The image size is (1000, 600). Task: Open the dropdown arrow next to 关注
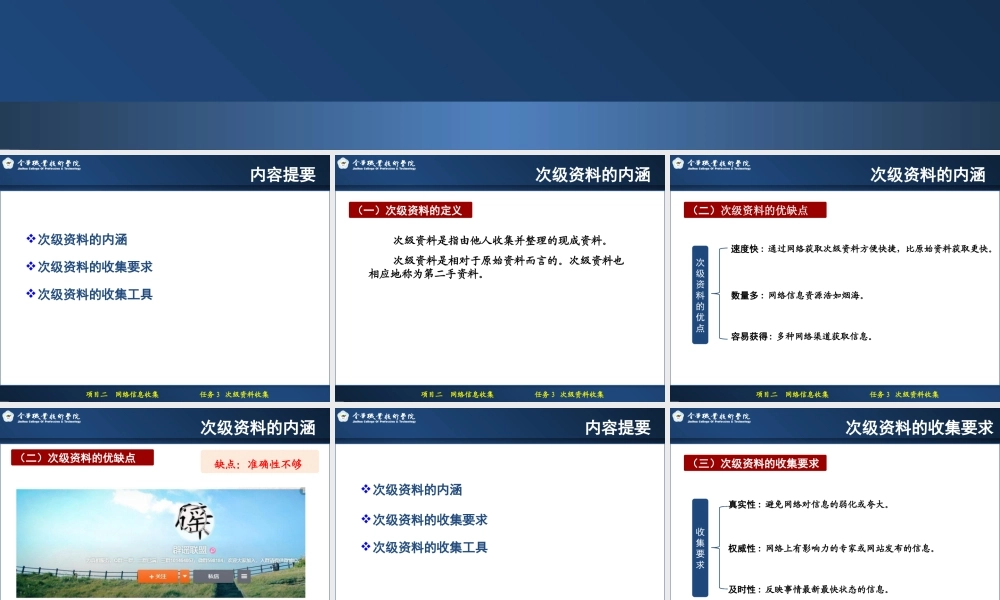pos(184,577)
